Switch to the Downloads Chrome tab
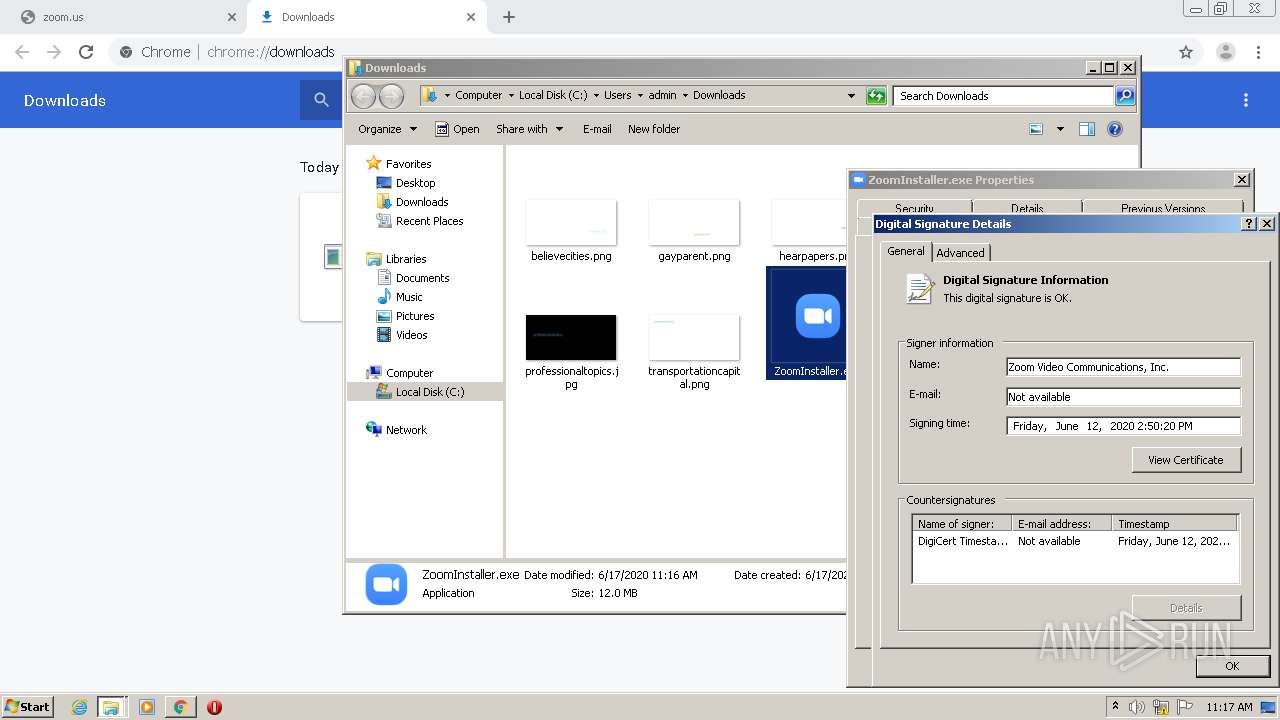Viewport: 1280px width, 720px height. click(365, 17)
